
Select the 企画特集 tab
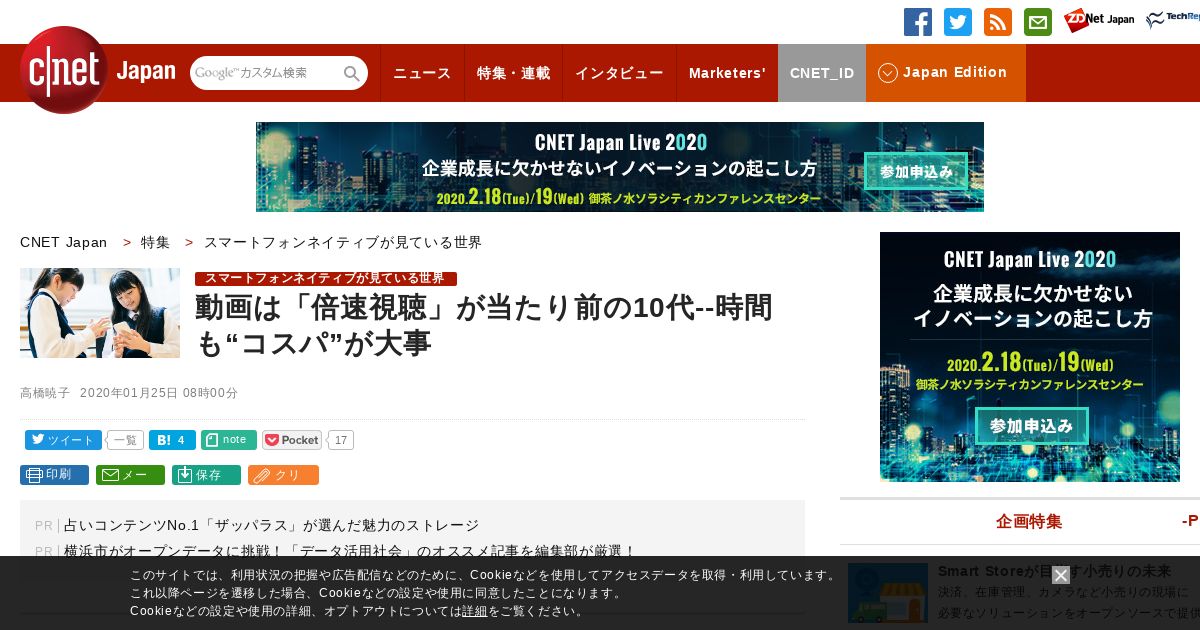pyautogui.click(x=1029, y=521)
